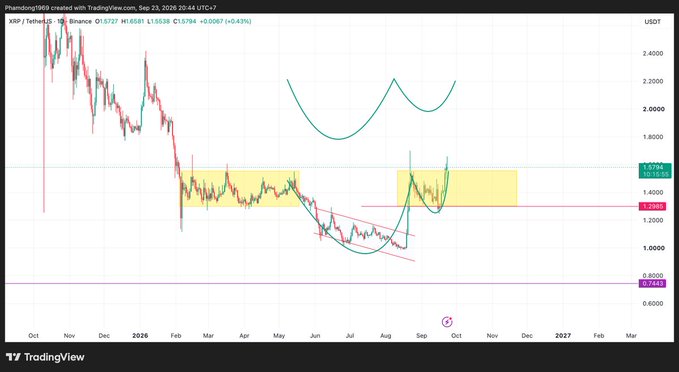Click the purple 0.7443 price tag
This screenshot has height=372, width=679.
coord(653,284)
